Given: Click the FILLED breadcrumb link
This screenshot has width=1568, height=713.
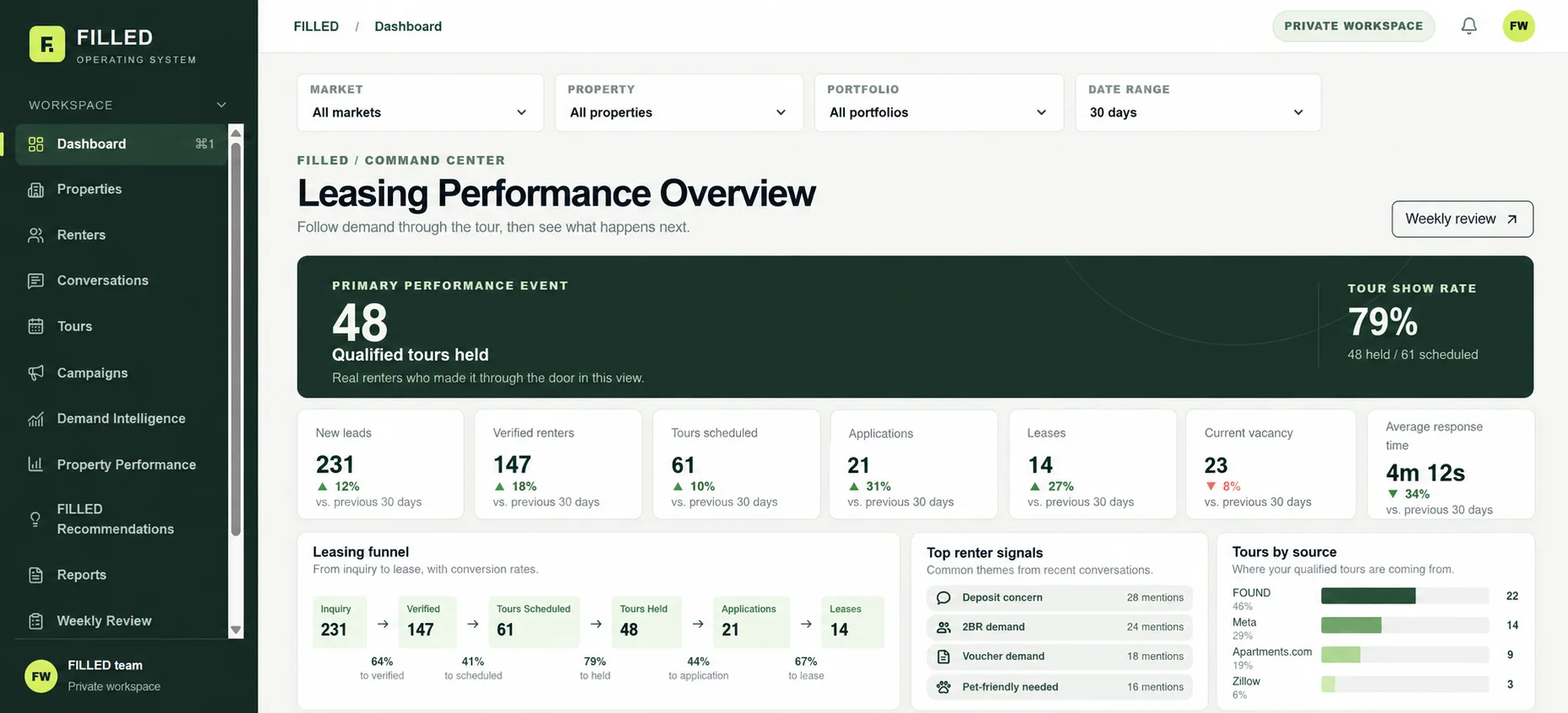Looking at the screenshot, I should pyautogui.click(x=316, y=26).
